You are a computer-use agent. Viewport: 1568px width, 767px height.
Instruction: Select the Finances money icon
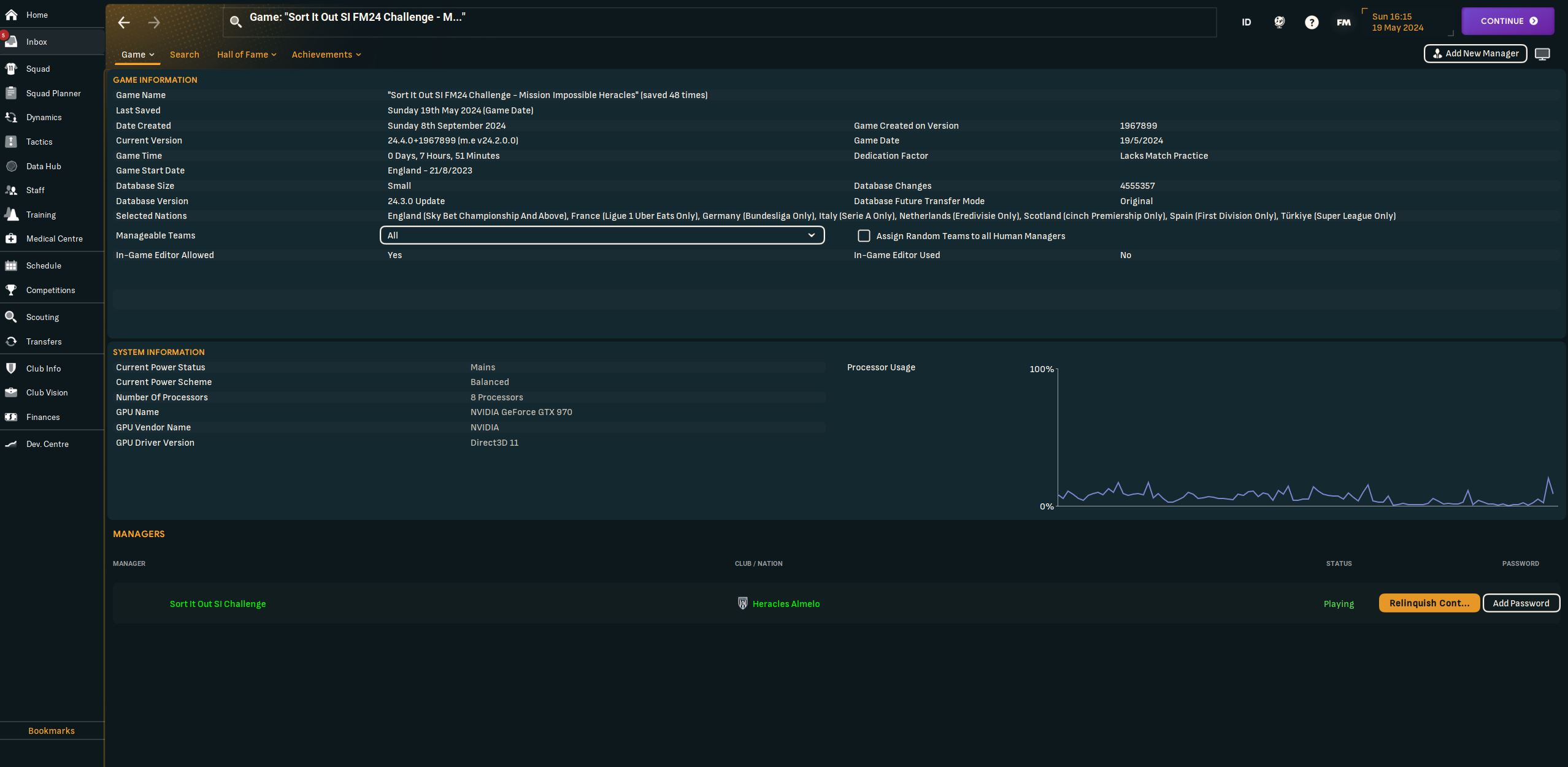click(11, 417)
